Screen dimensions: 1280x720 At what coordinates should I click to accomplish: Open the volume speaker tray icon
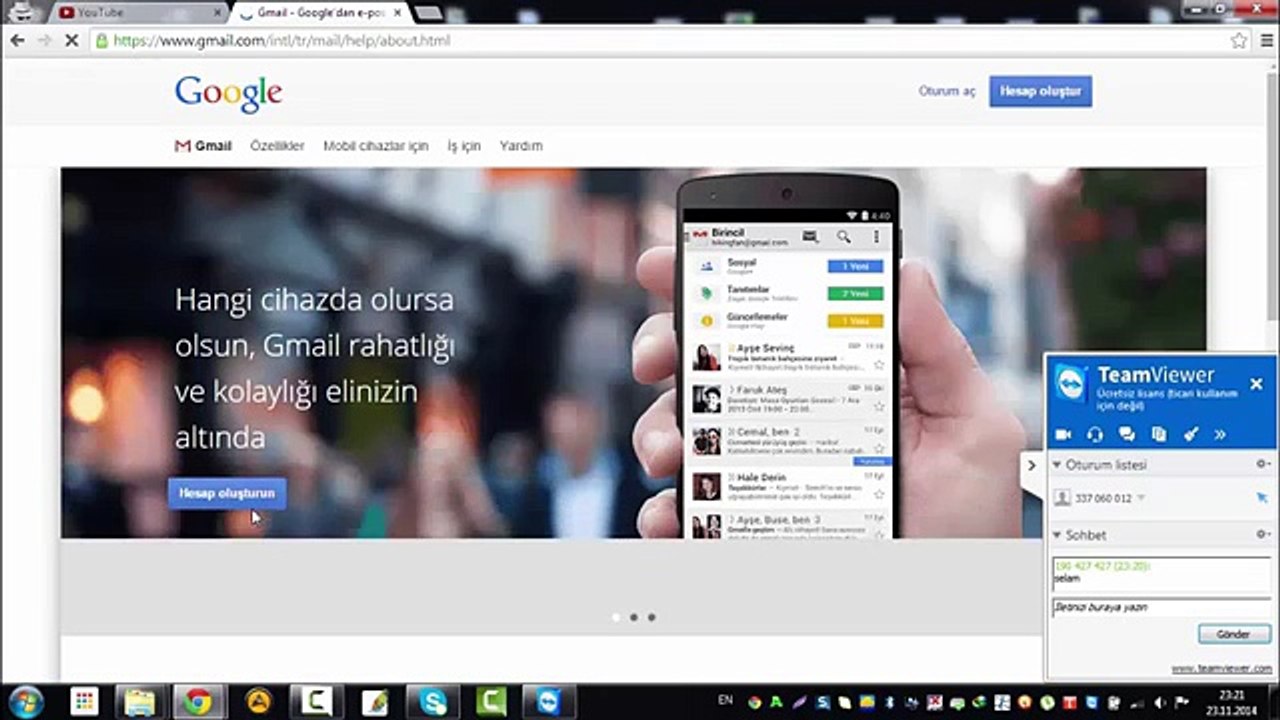tap(1162, 702)
